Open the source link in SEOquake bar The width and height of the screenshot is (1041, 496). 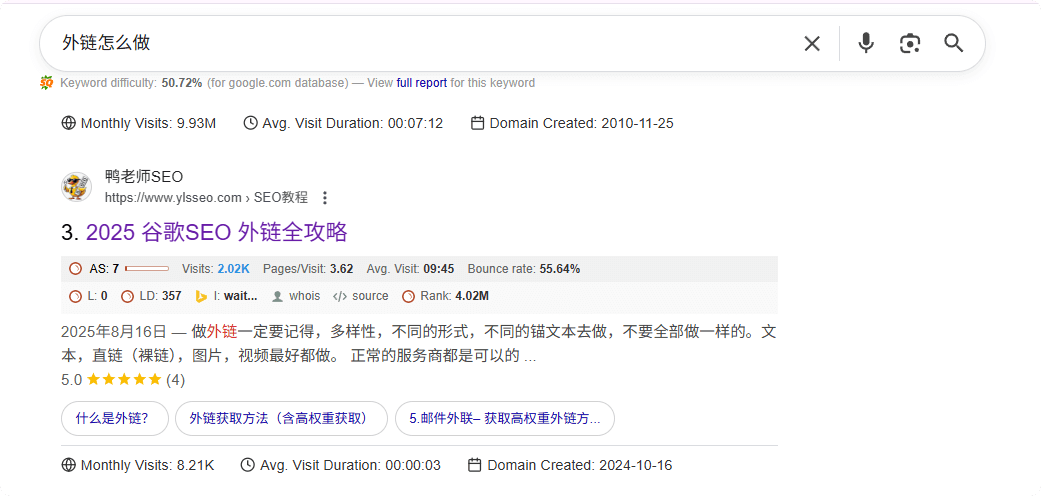(x=370, y=296)
